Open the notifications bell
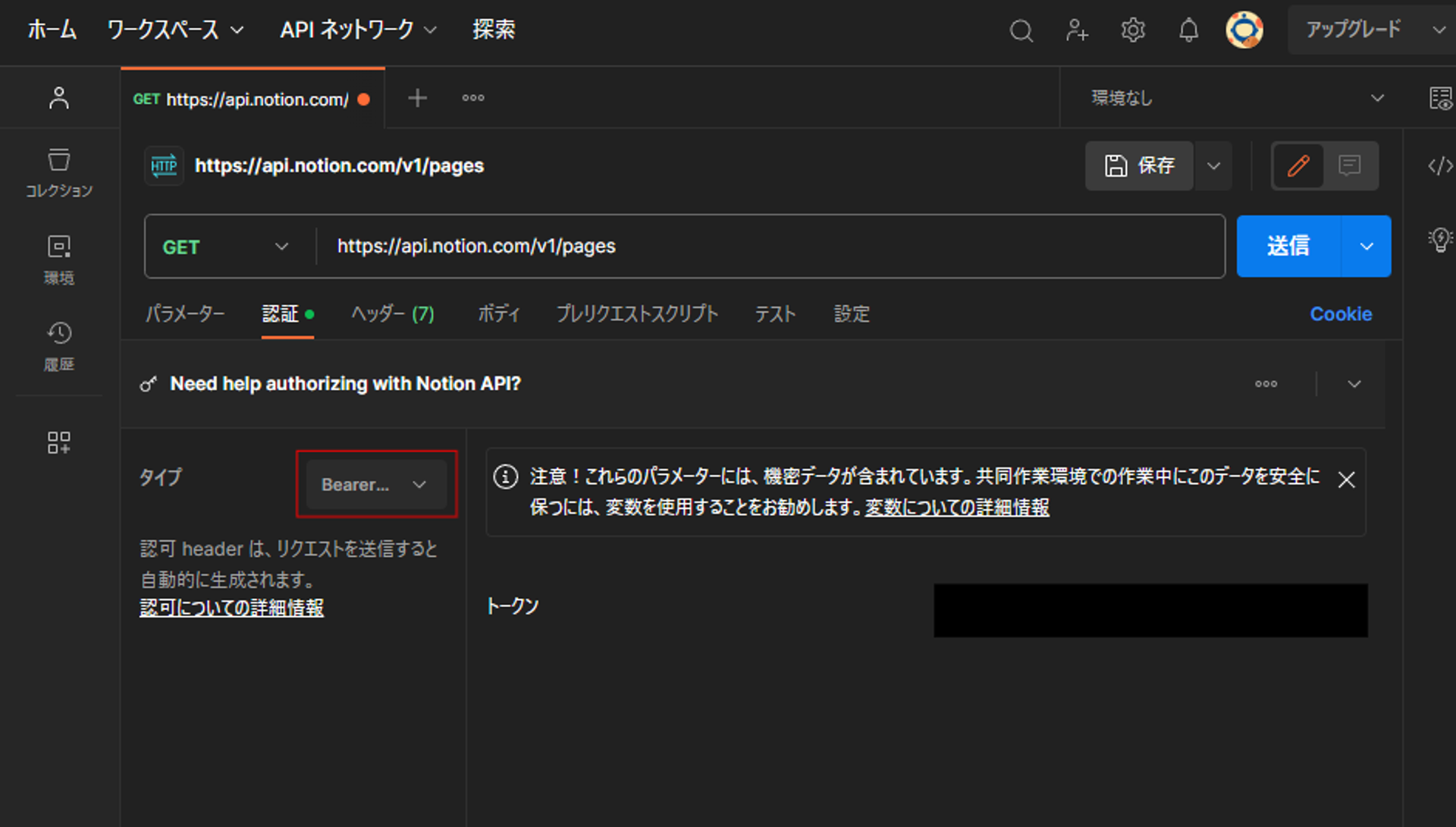The width and height of the screenshot is (1456, 827). 1188,30
